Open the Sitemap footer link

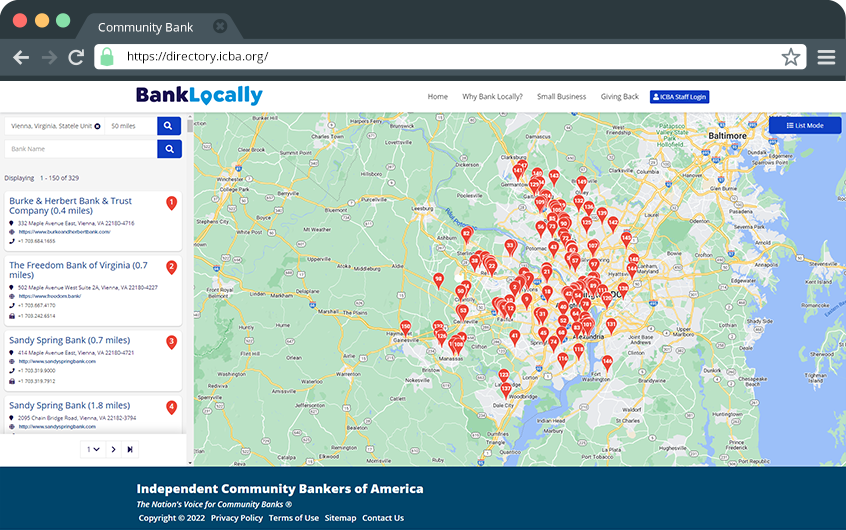(340, 518)
